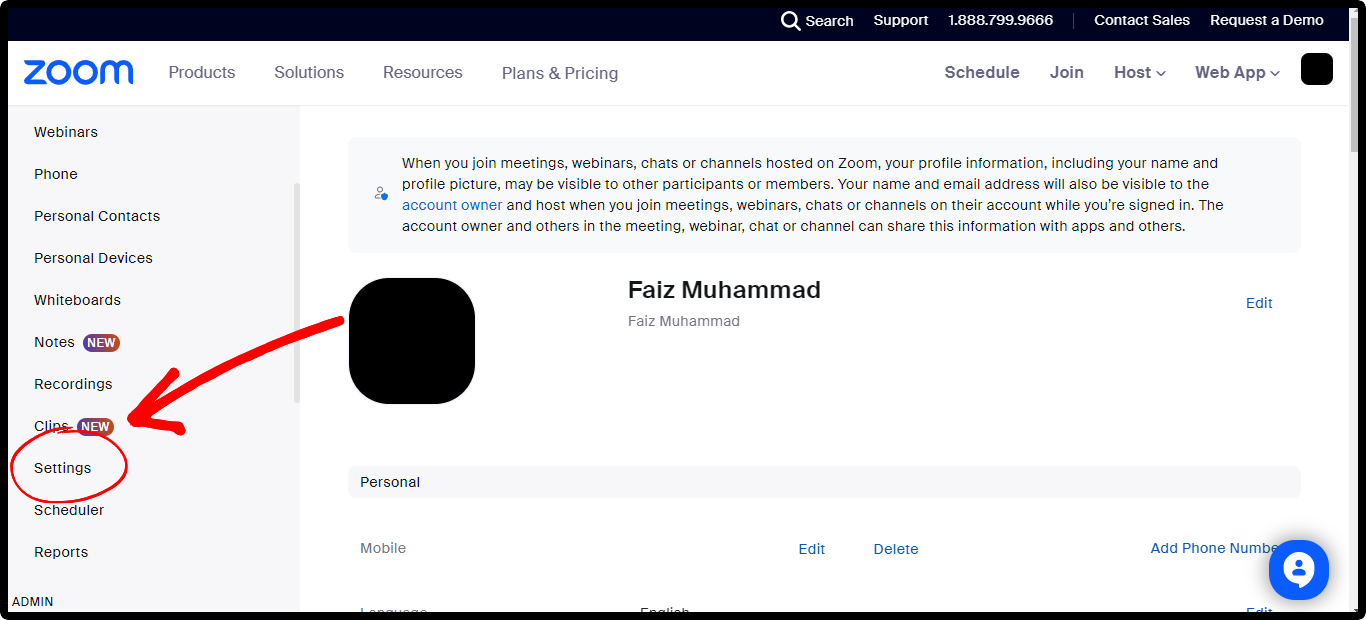Click the account owner link

[452, 205]
